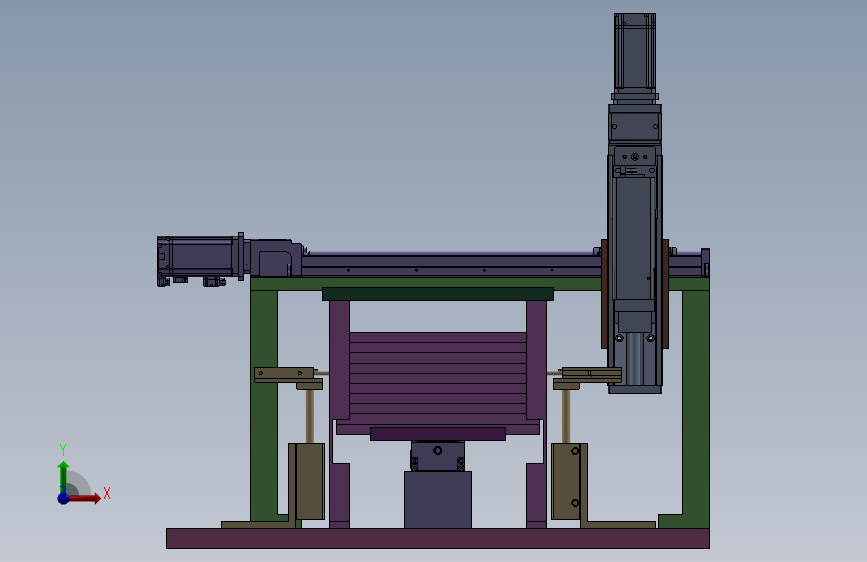Select the left olive clamp plate with two holes
The image size is (867, 562).
pyautogui.click(x=284, y=373)
